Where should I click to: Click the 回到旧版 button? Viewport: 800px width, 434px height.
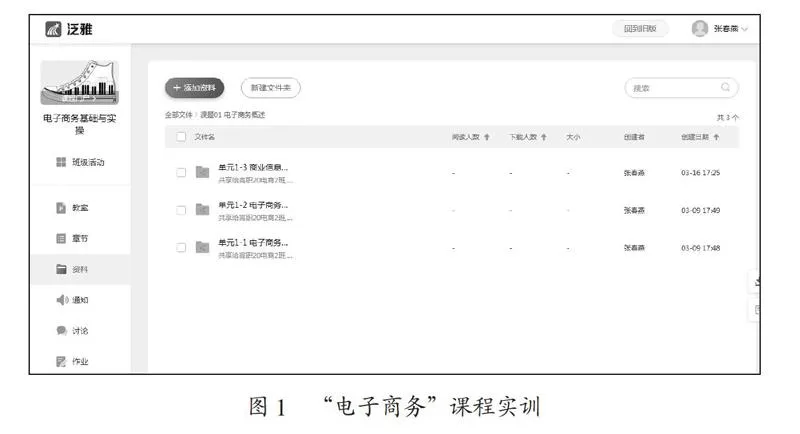640,29
